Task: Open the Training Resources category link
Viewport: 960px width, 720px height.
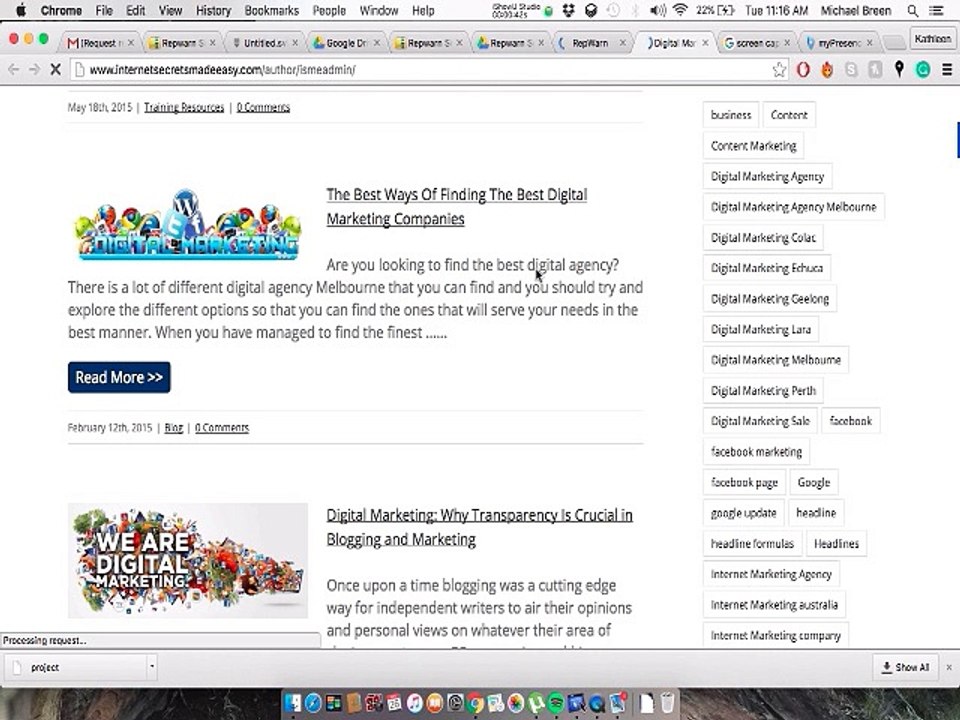Action: (184, 107)
